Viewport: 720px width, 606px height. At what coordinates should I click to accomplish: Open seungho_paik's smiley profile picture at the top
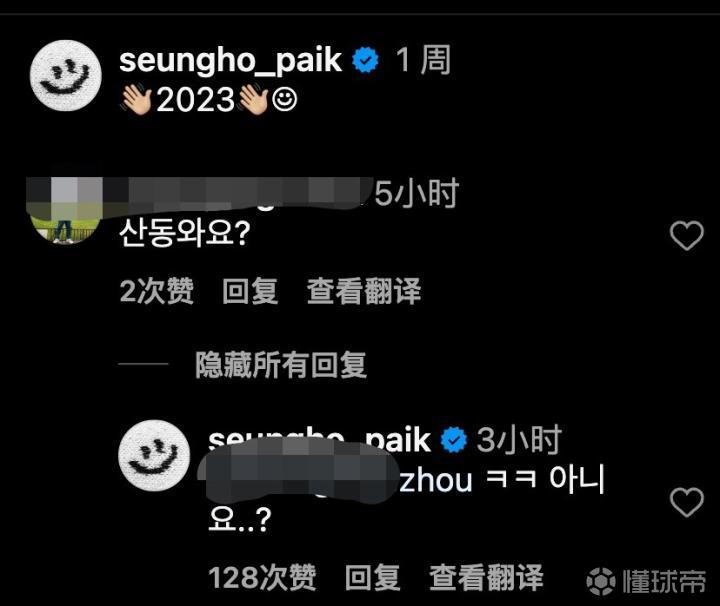tap(66, 75)
